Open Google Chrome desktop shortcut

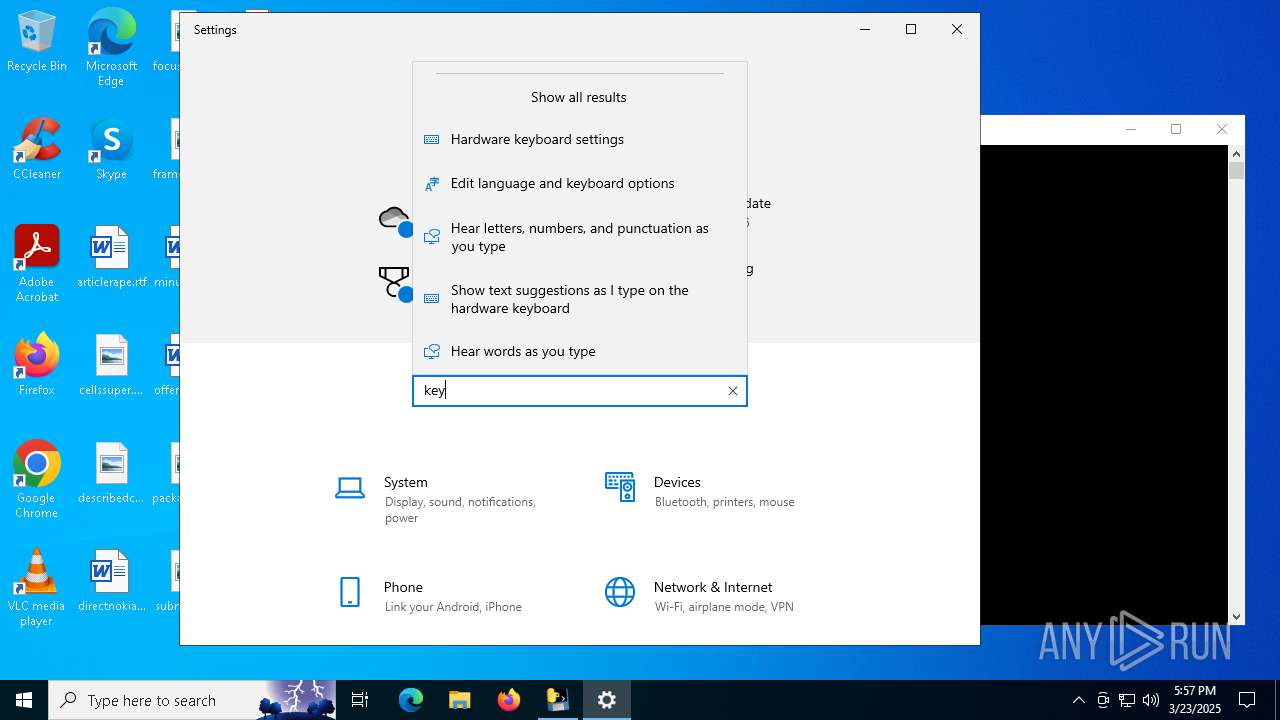tap(37, 480)
